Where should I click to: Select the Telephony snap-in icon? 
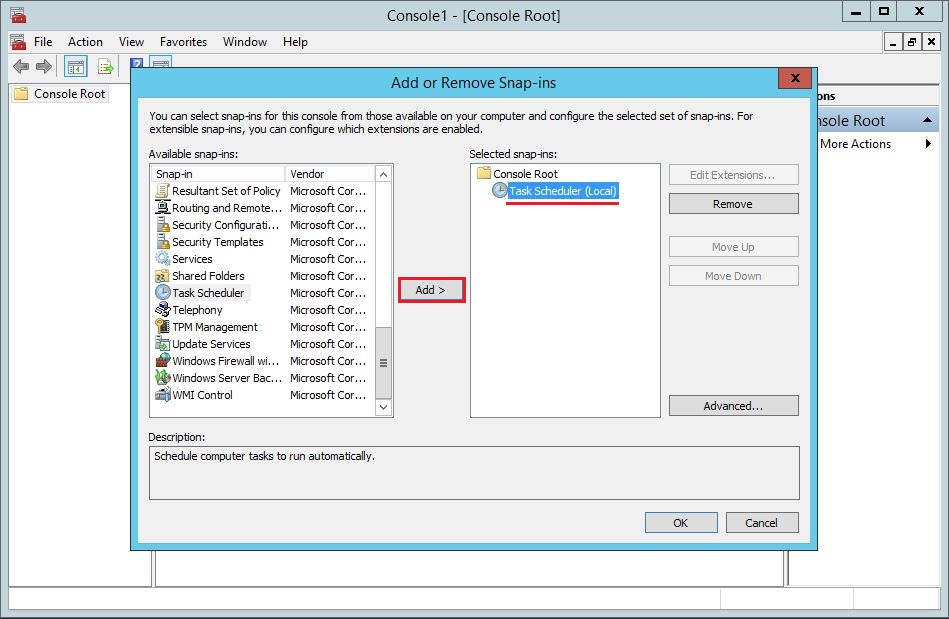(x=162, y=310)
